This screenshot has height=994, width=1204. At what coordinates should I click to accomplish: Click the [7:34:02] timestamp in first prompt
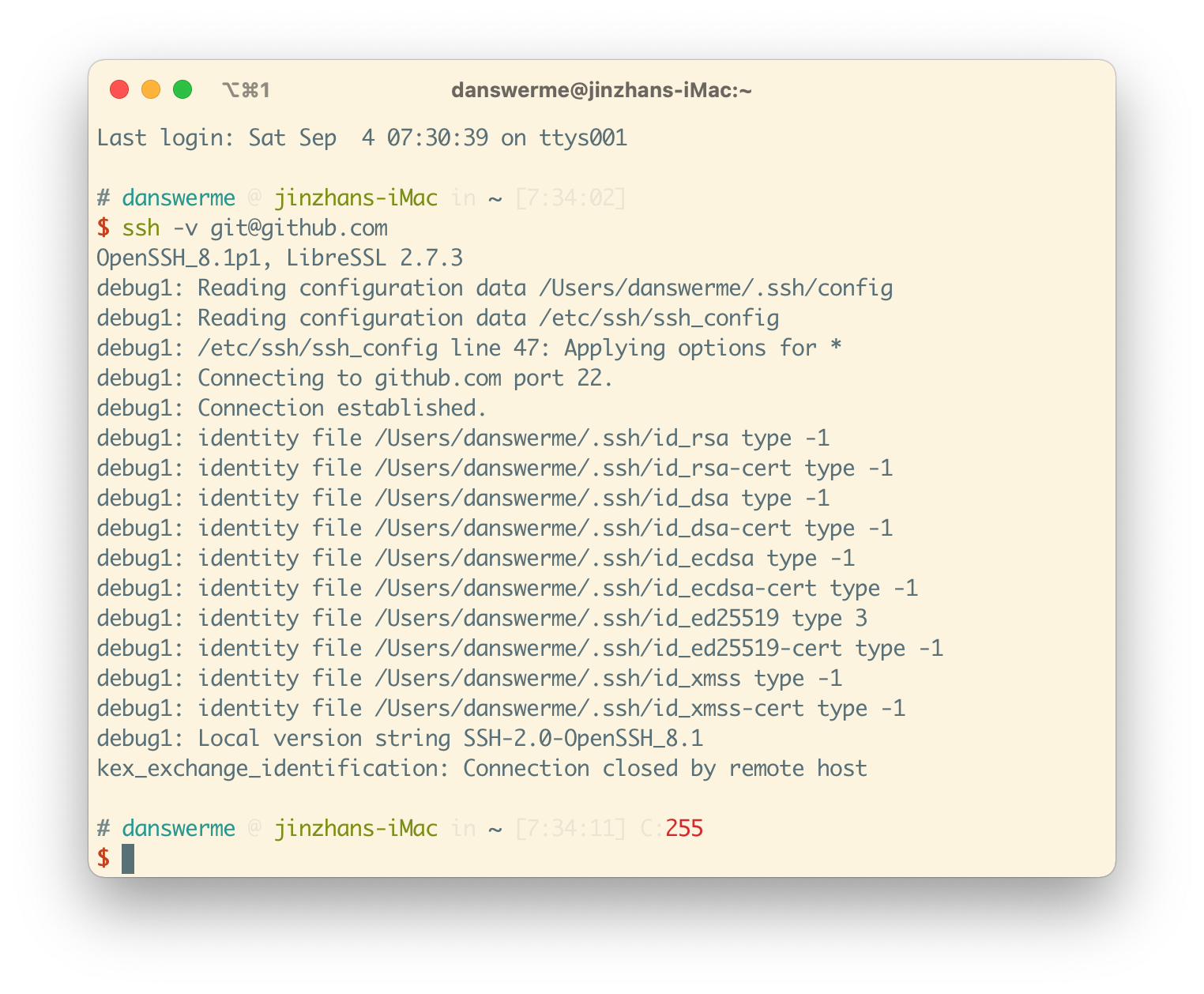point(570,198)
